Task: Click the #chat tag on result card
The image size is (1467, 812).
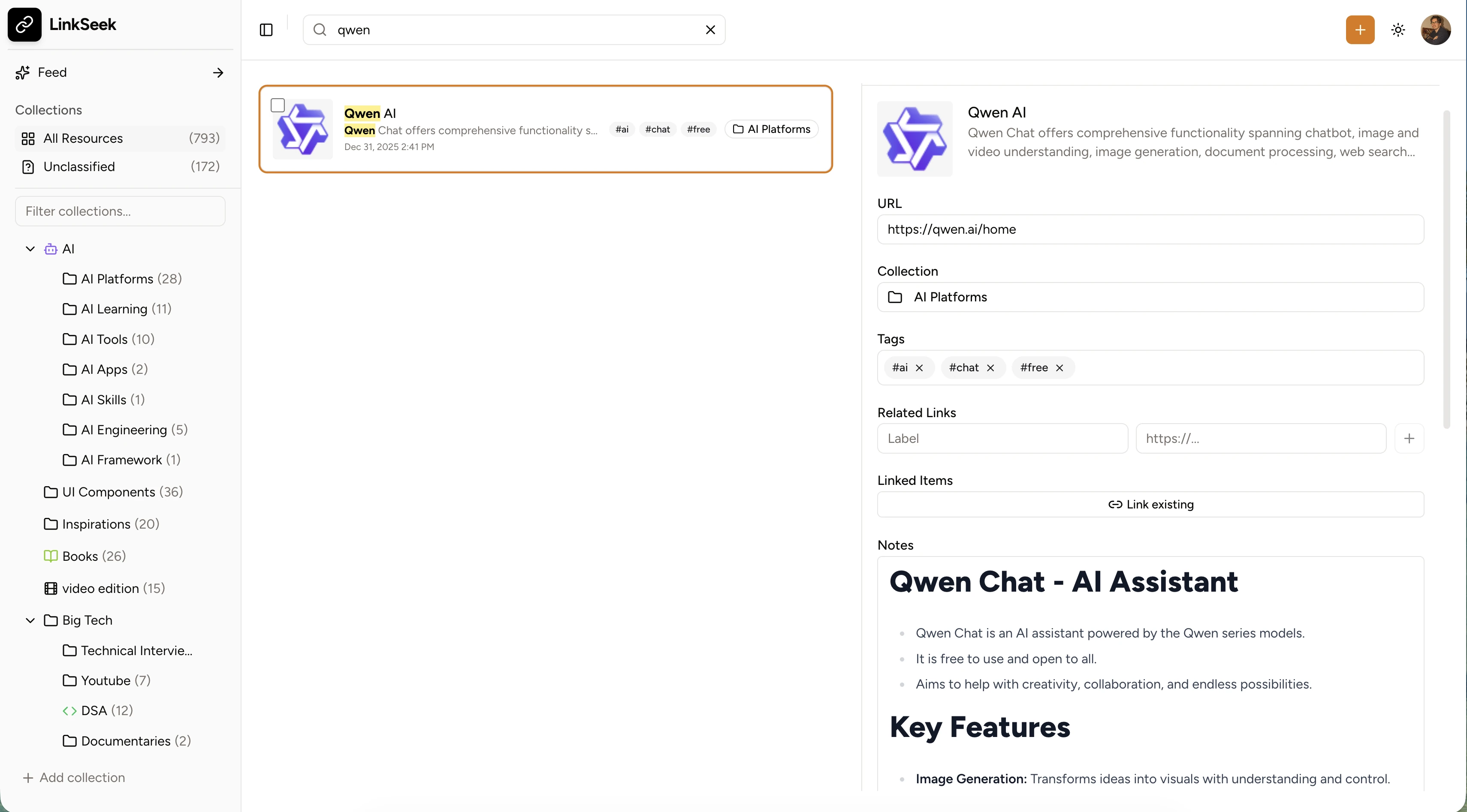Action: (657, 129)
